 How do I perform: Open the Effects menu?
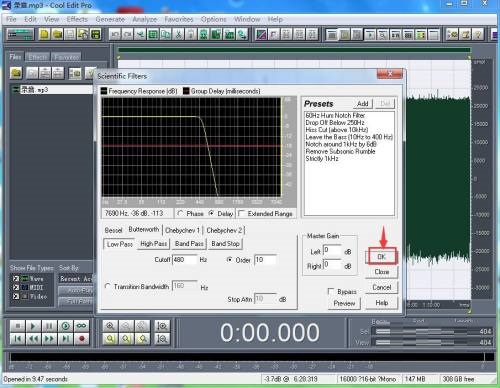tap(77, 19)
